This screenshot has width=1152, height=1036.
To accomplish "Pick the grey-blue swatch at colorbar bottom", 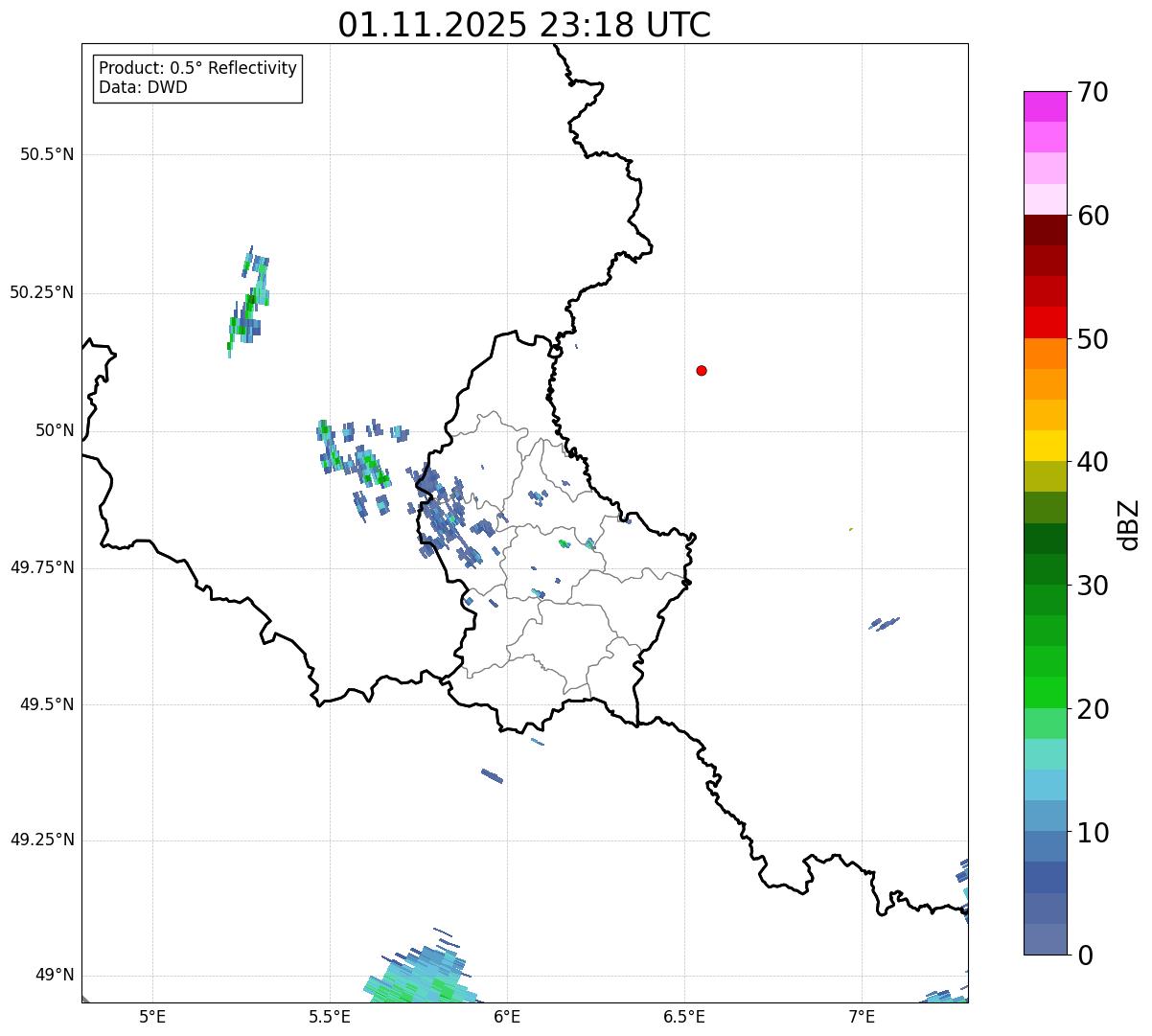I will pyautogui.click(x=1045, y=939).
